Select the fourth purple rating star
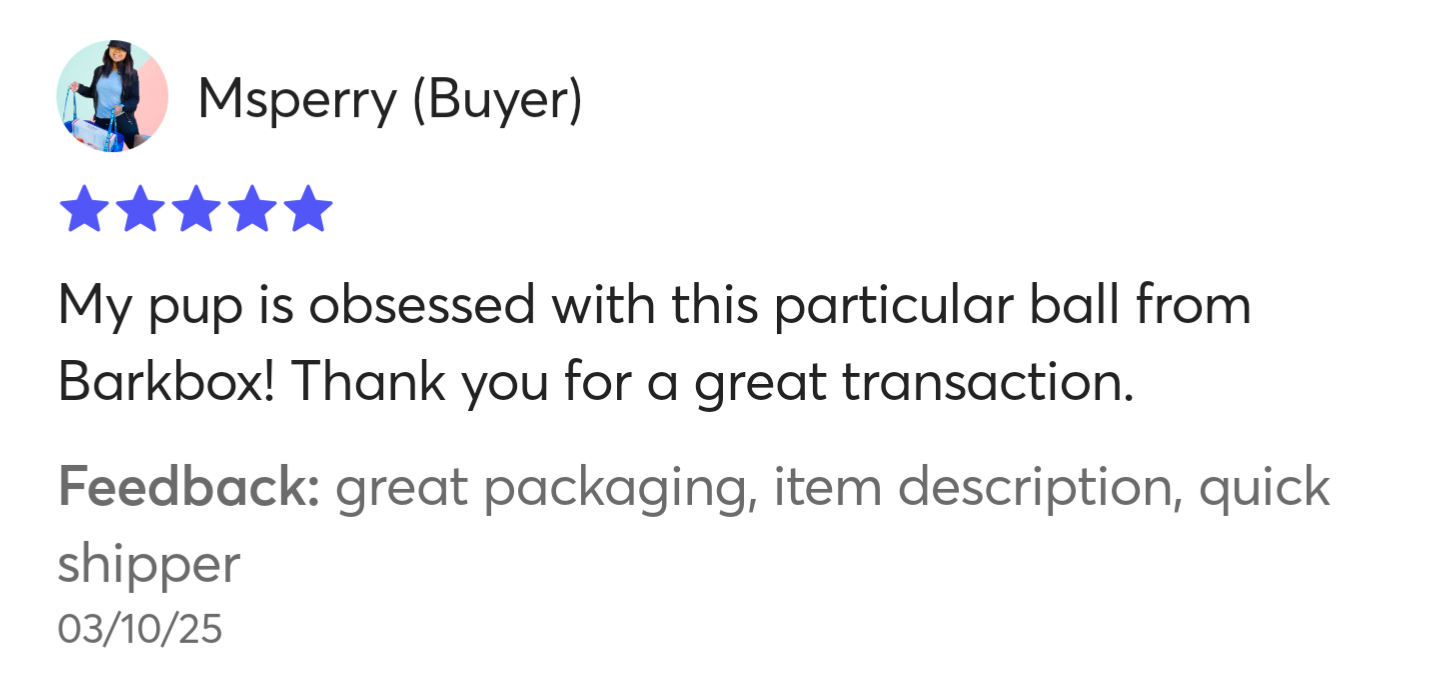 click(251, 208)
